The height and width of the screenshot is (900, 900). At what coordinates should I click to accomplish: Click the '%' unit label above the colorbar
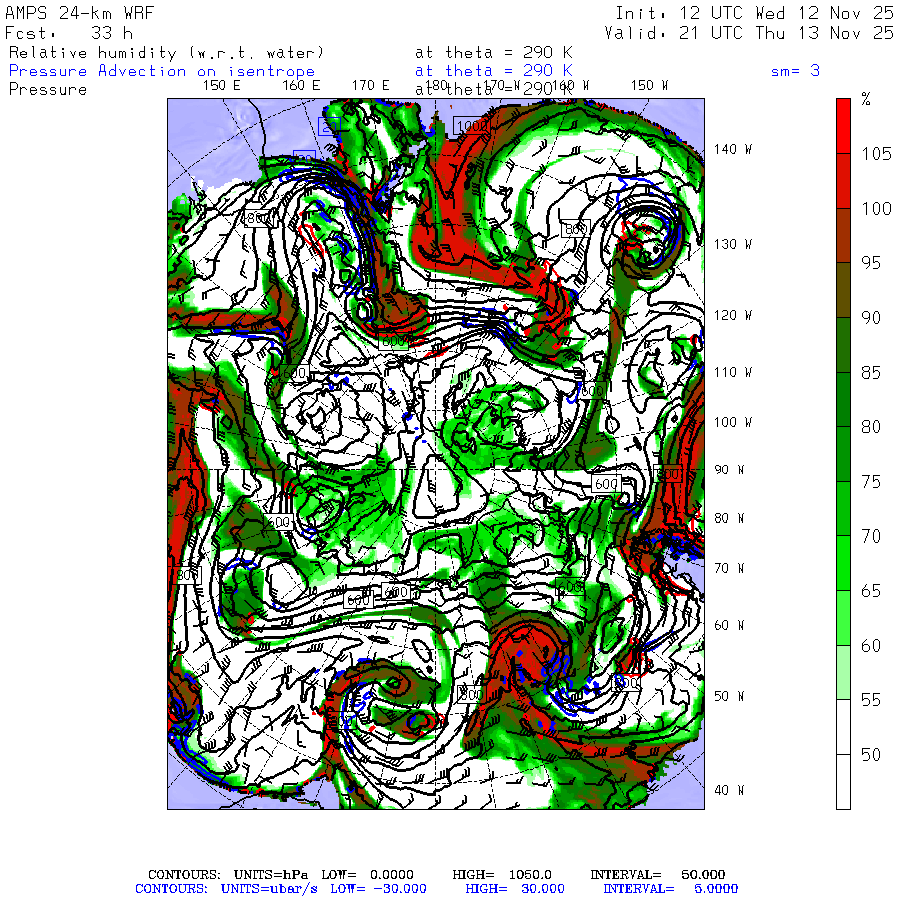[x=866, y=100]
